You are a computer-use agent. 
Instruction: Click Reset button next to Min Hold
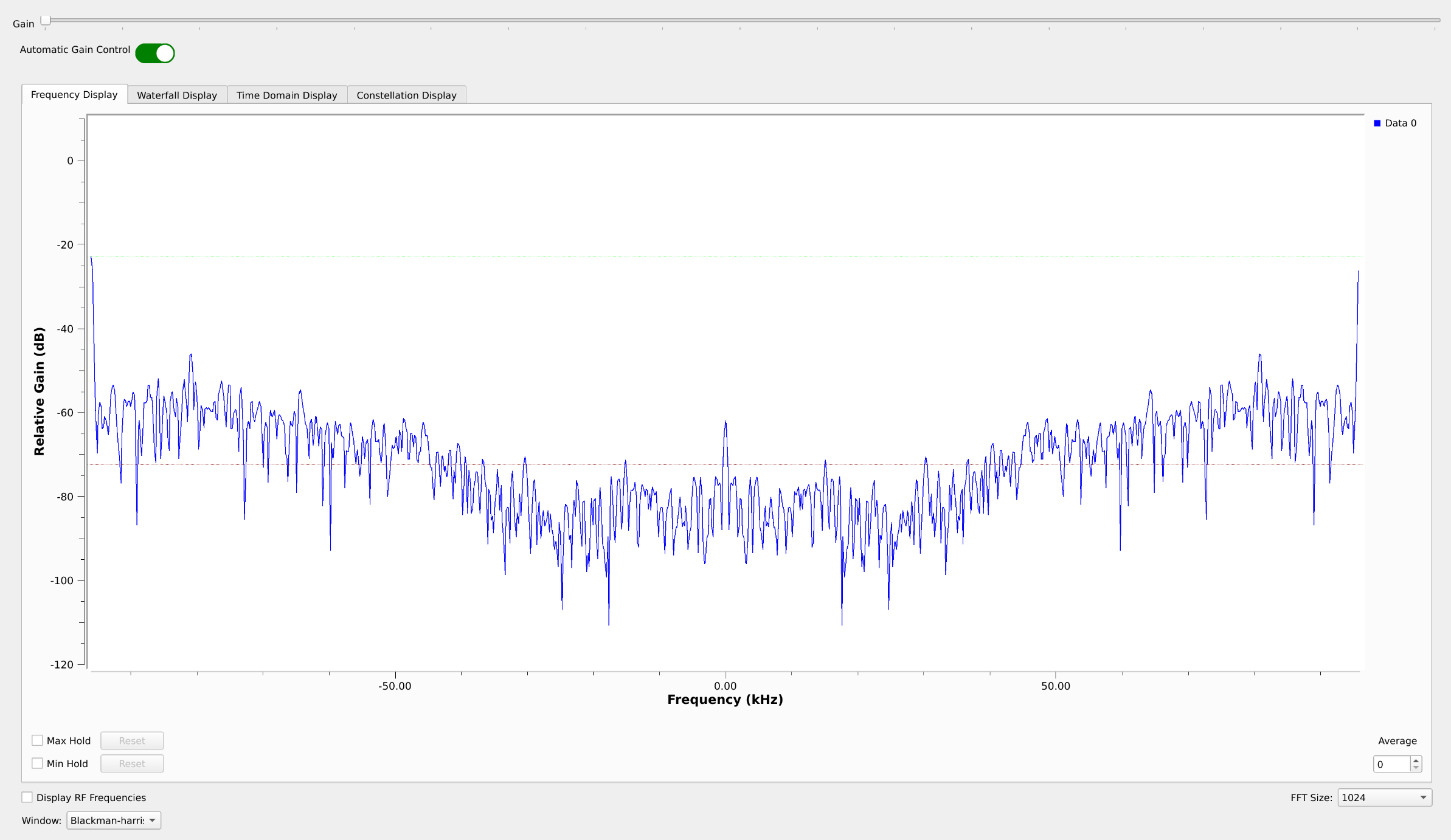click(132, 763)
